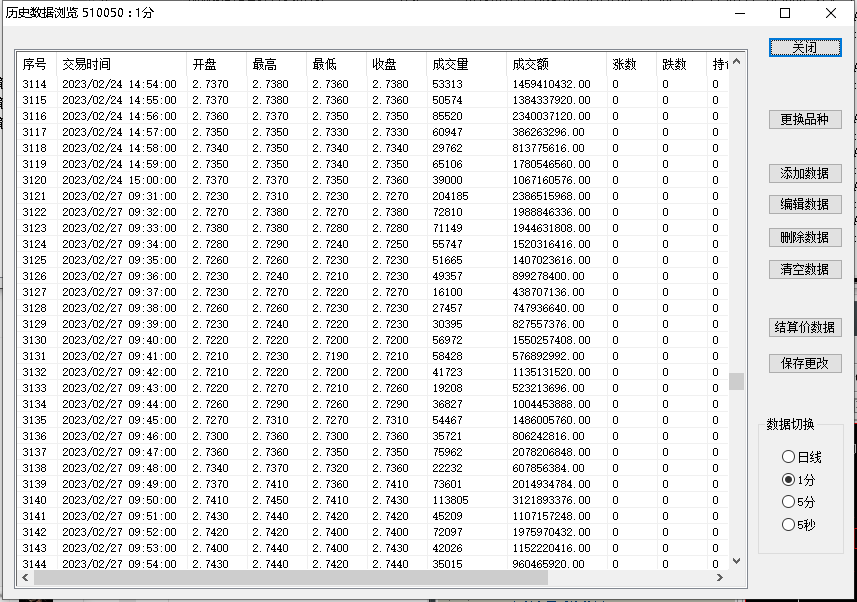
Task: Click 保存更改 to save changes
Action: (804, 364)
